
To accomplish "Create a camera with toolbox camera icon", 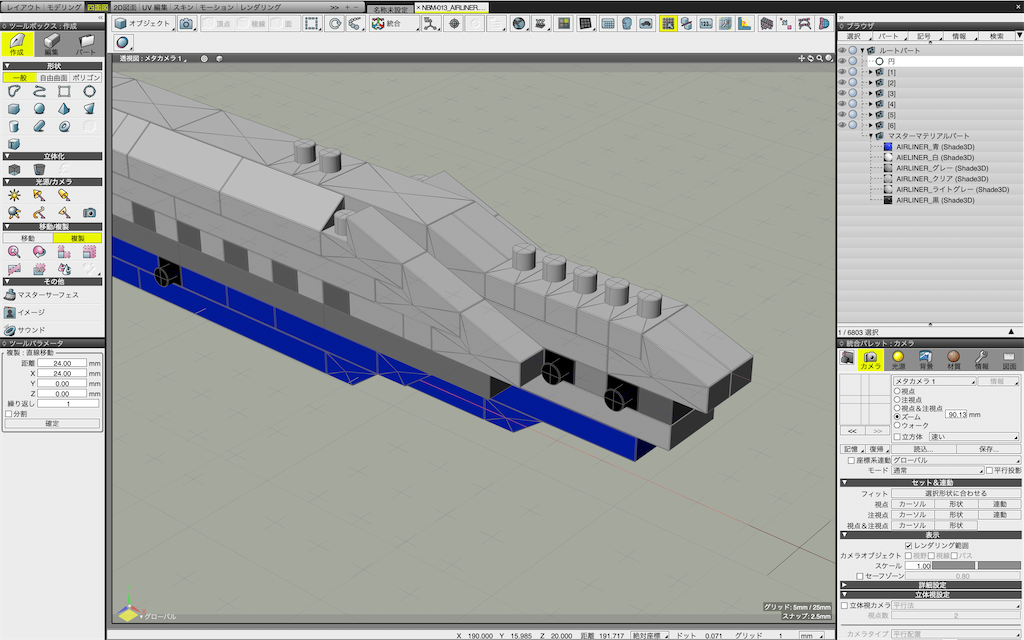I will click(x=89, y=212).
